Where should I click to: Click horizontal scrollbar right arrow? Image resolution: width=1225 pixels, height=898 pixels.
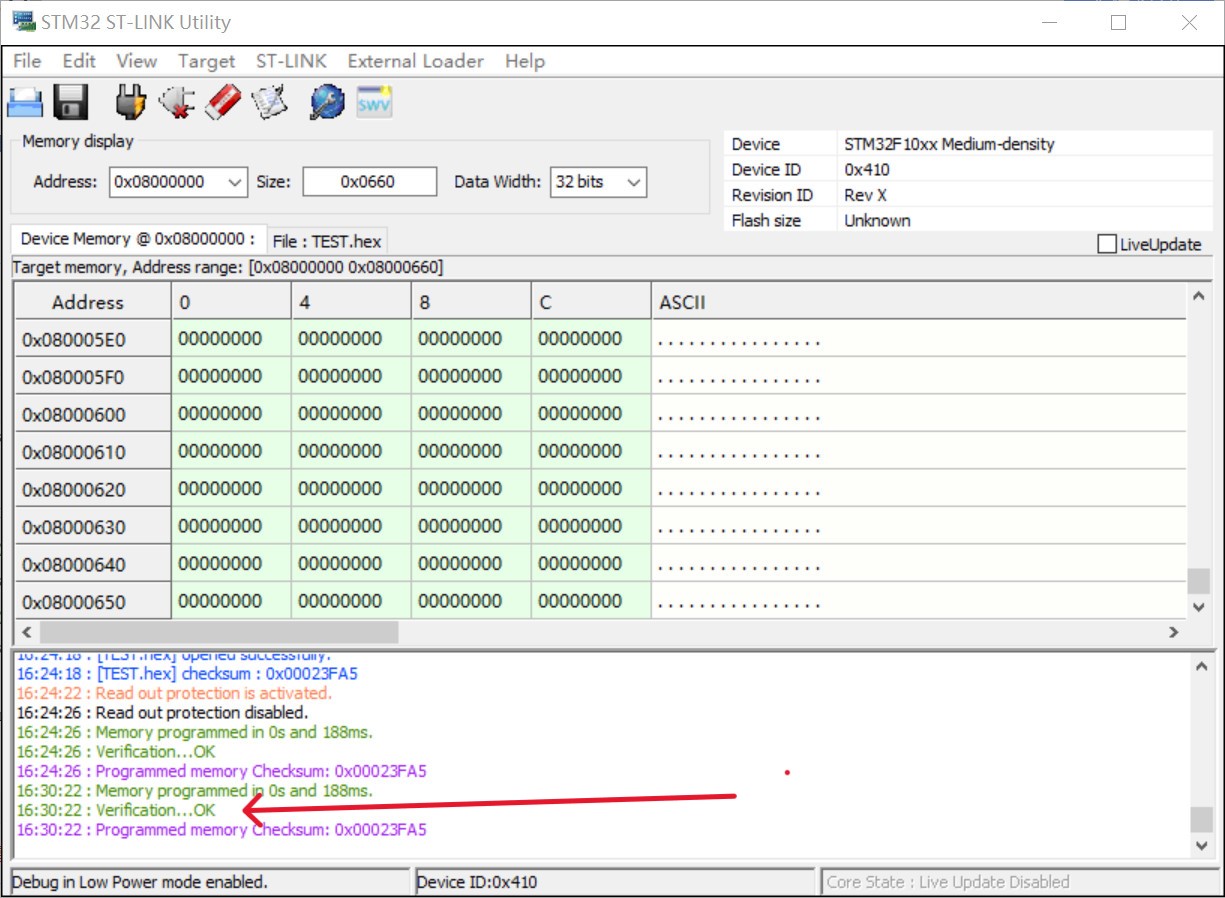click(x=1174, y=632)
